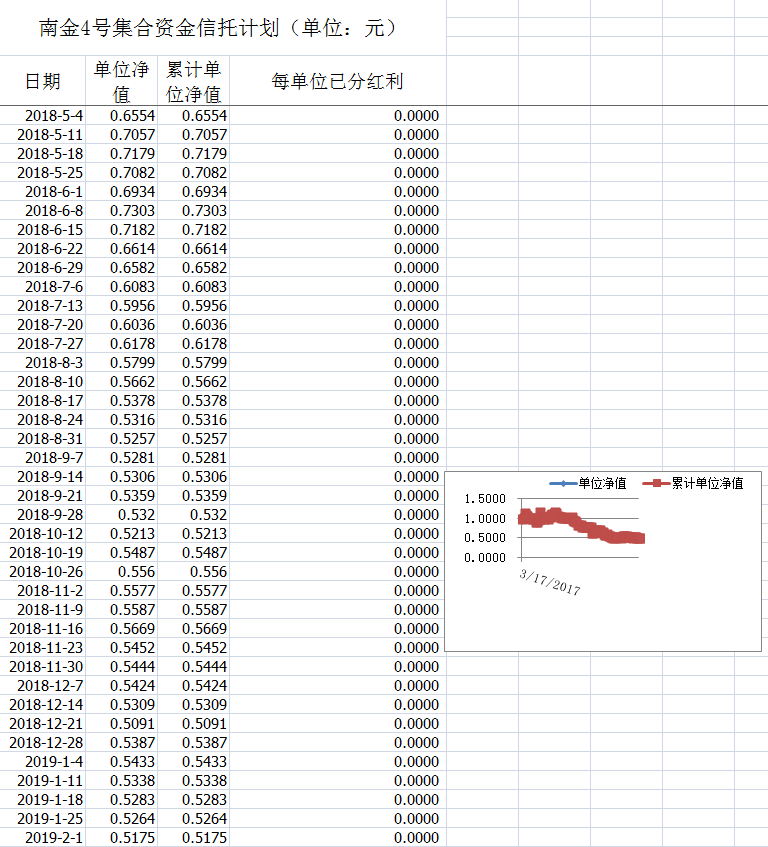Select the first unit net value cell in the 2019-2-1 row
This screenshot has width=768, height=847.
[x=122, y=837]
